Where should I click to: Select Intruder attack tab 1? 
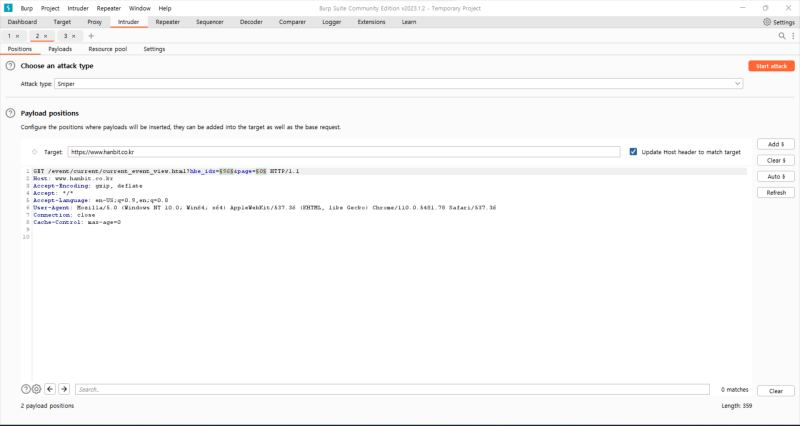[9, 36]
